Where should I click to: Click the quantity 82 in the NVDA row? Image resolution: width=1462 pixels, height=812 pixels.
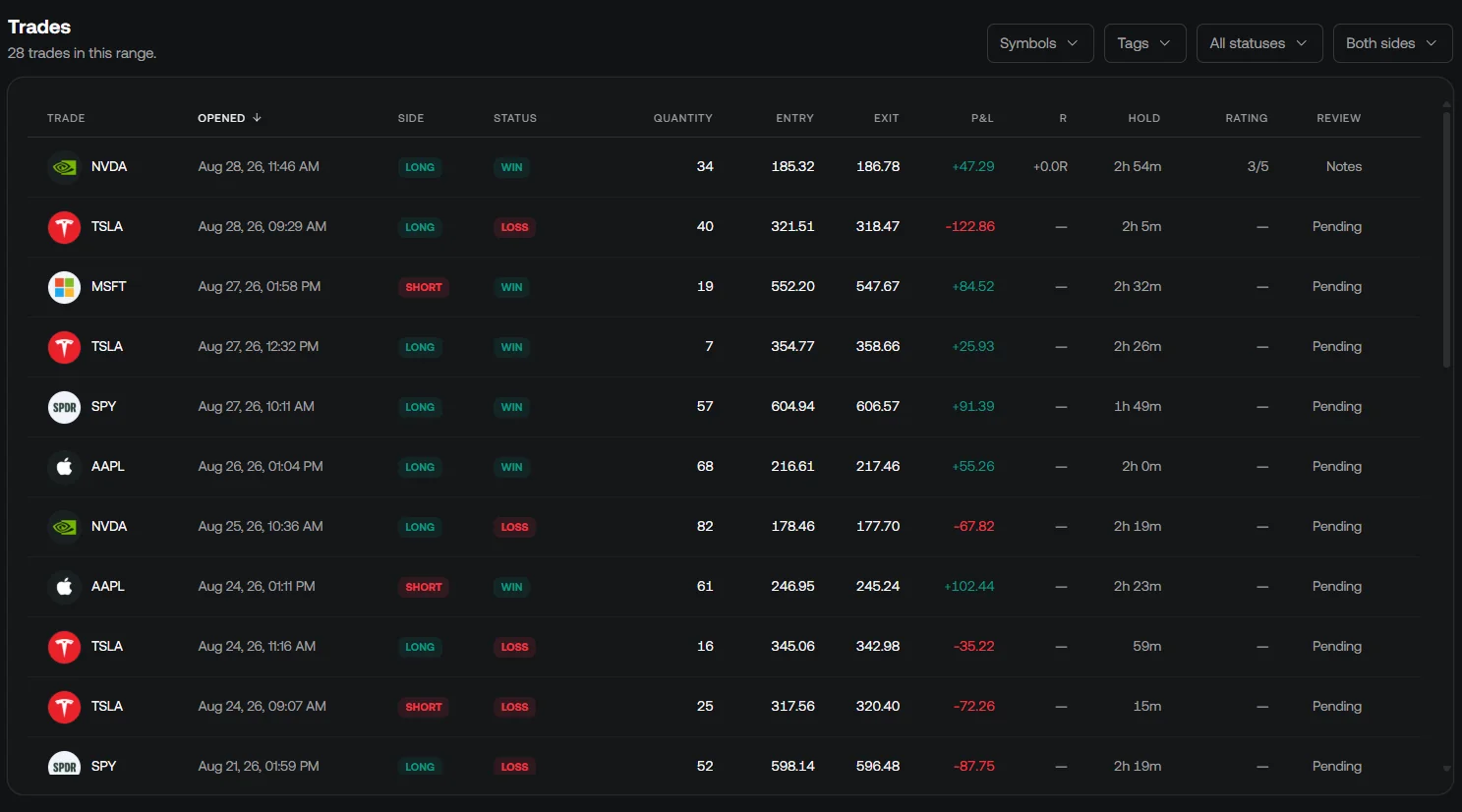(x=705, y=527)
